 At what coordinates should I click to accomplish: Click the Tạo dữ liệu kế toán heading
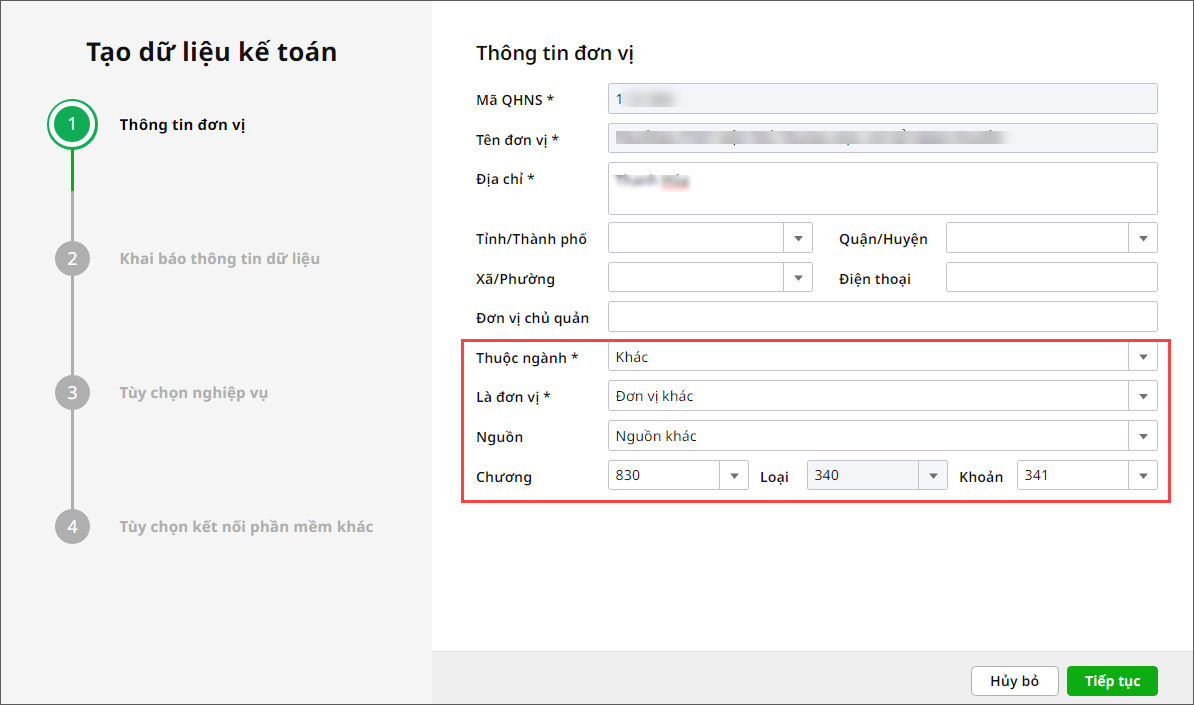(x=211, y=52)
